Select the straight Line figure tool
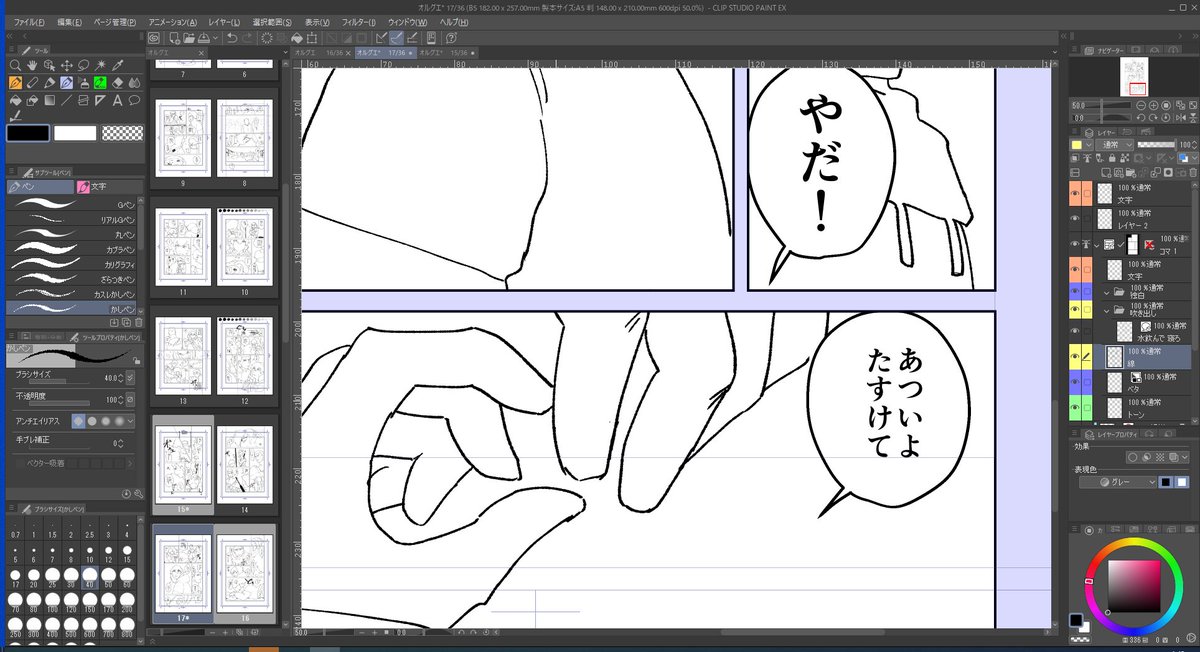 tap(66, 100)
